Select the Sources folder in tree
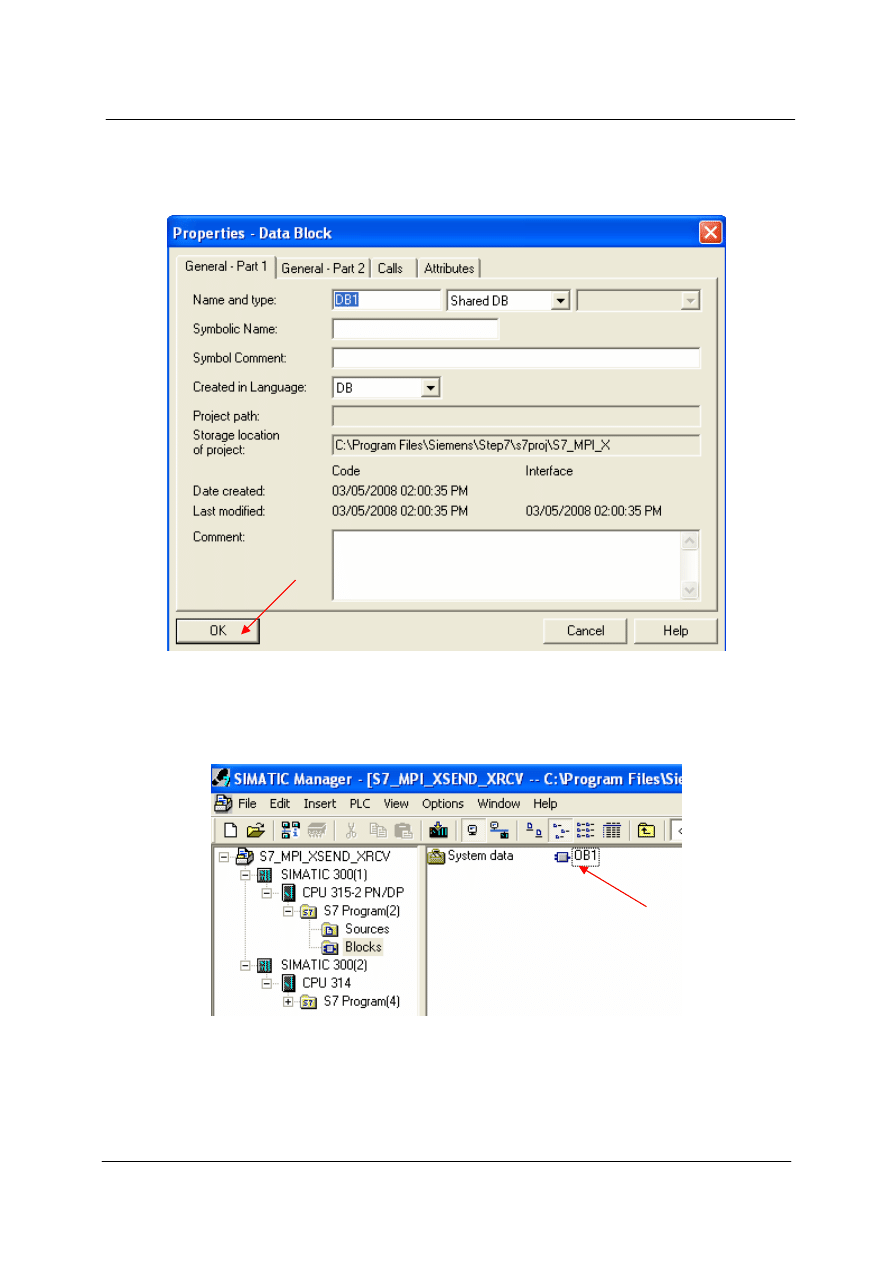The height and width of the screenshot is (1263, 893). point(366,929)
